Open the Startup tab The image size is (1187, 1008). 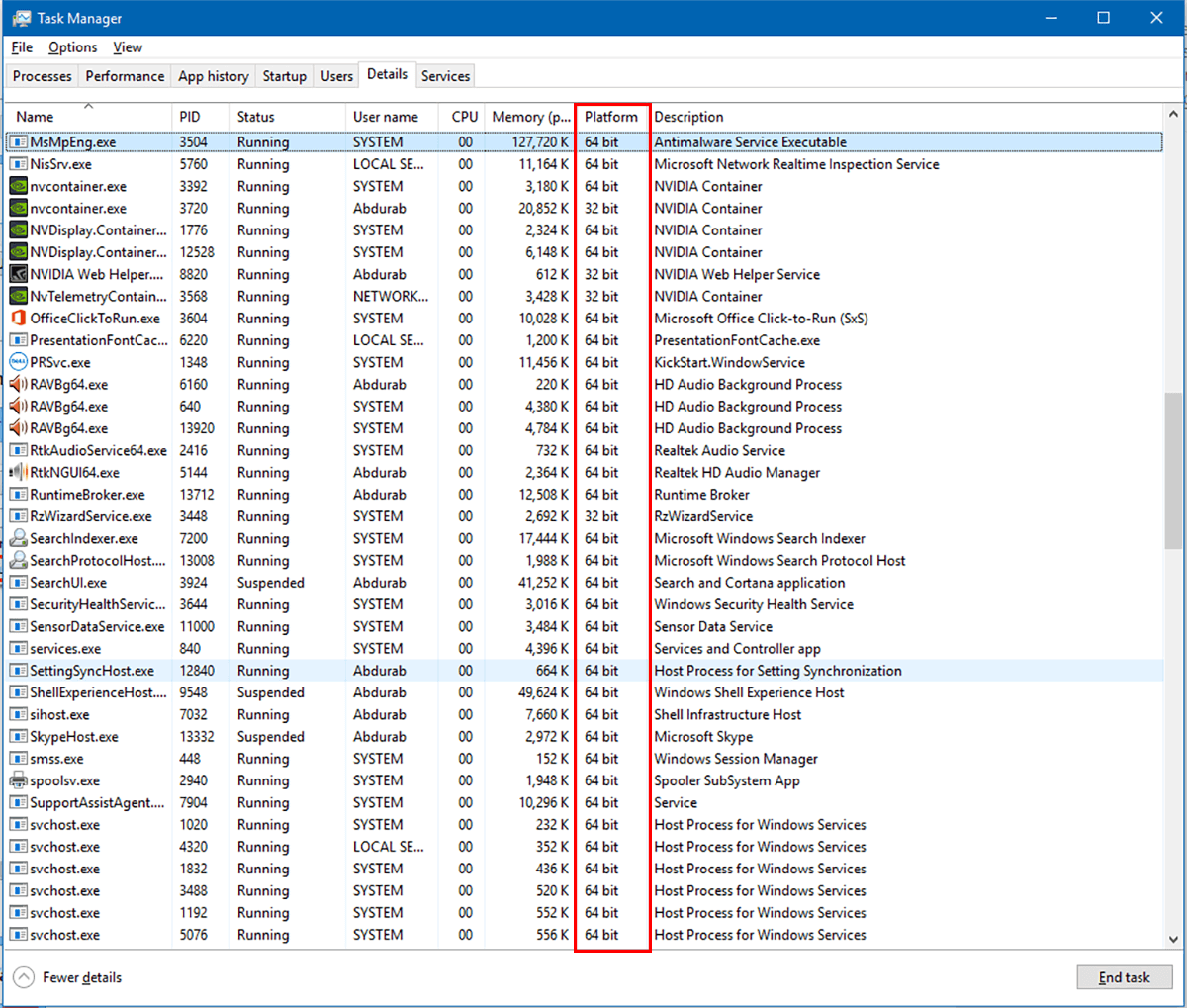(x=284, y=76)
